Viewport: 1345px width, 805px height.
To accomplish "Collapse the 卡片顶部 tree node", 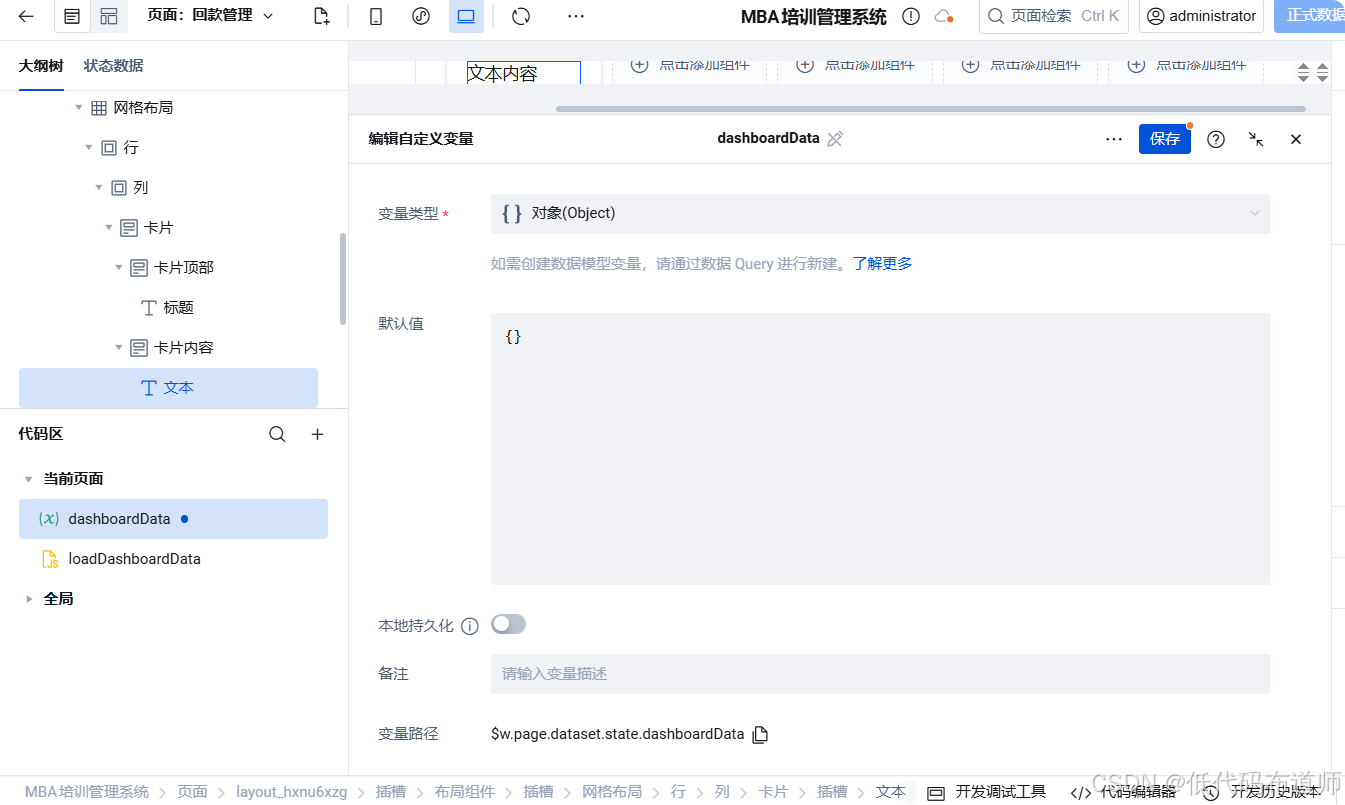I will click(119, 267).
